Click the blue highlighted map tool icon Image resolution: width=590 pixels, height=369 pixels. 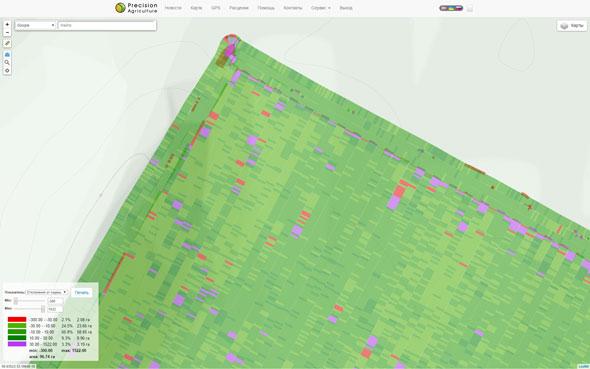point(7,55)
